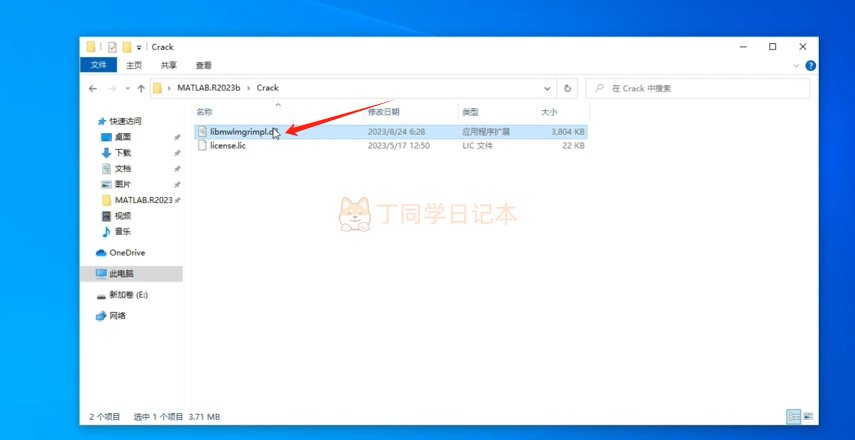The image size is (855, 440).
Task: Click the license.lic file icon
Action: 202,146
